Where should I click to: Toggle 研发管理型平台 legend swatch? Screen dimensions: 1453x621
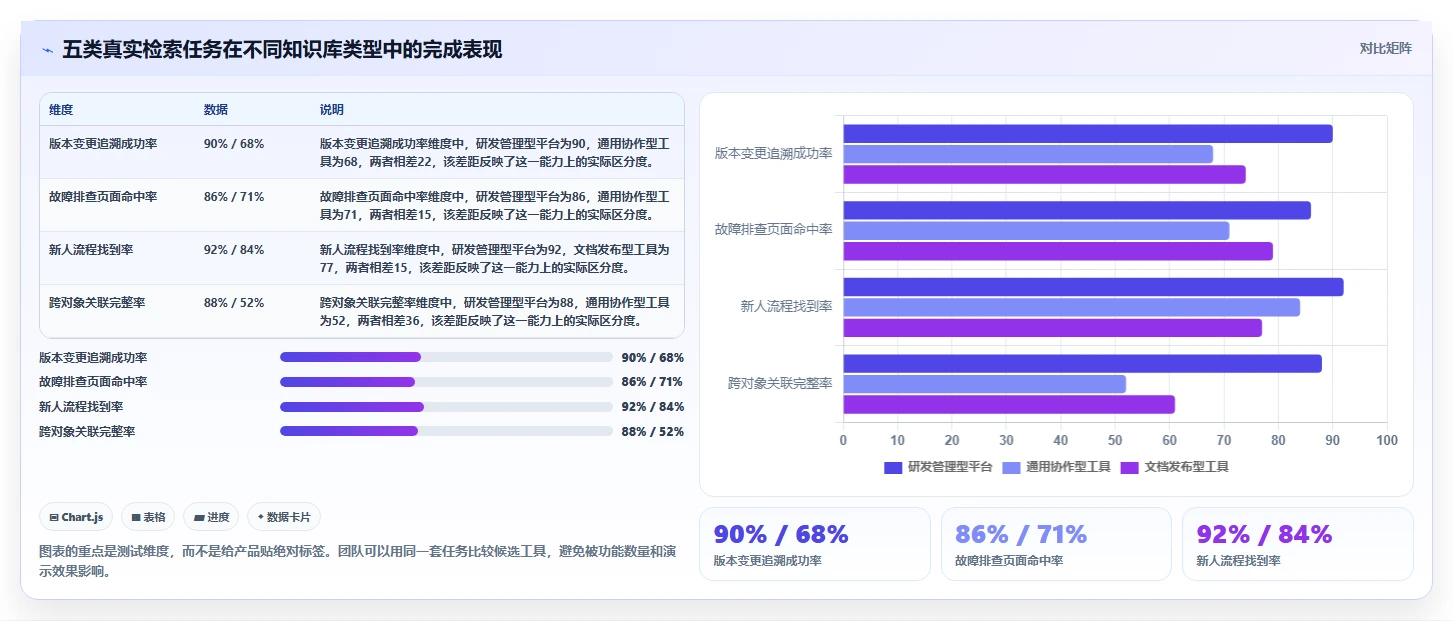tap(893, 467)
